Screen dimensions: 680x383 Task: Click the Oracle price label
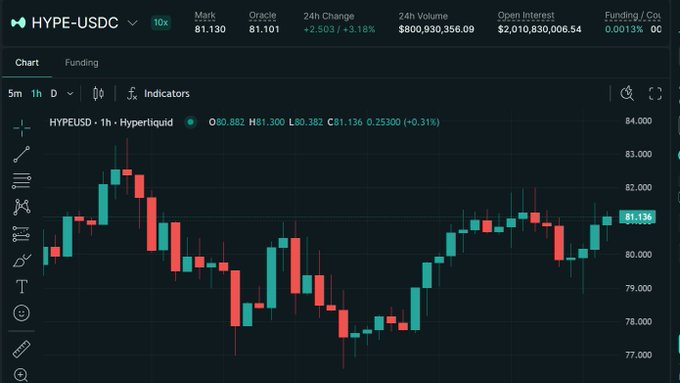coord(262,16)
